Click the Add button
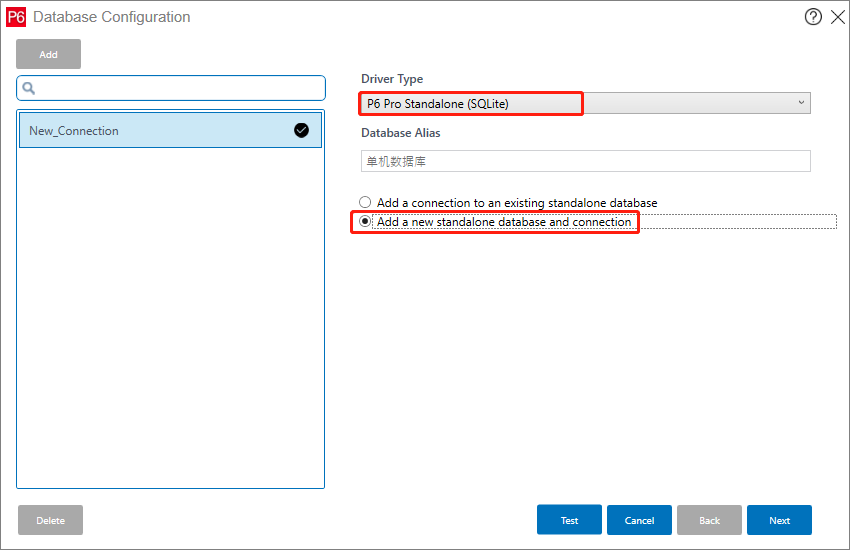Screen dimensions: 850x550 48,54
